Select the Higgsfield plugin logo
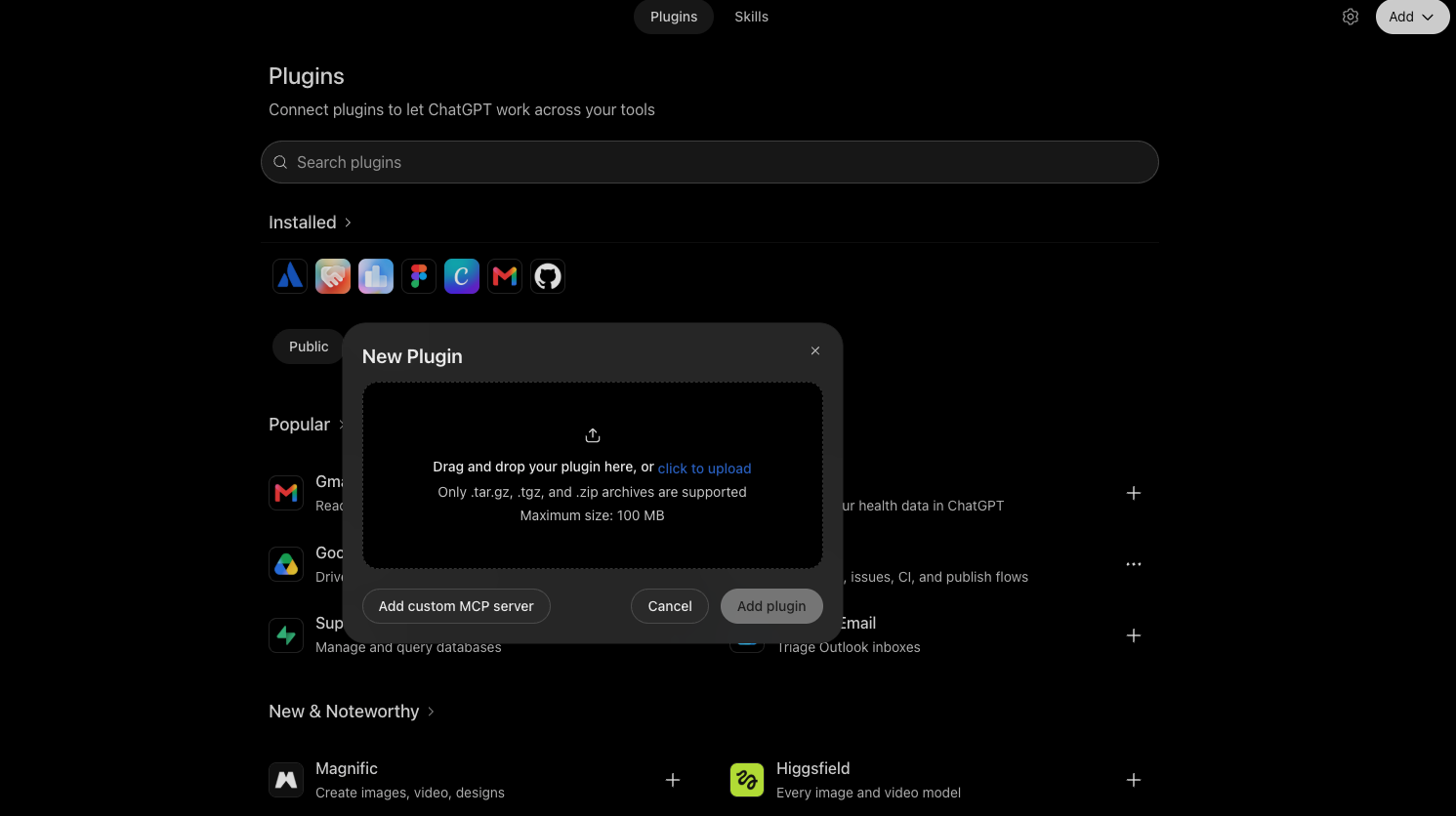1456x816 pixels. coord(747,780)
